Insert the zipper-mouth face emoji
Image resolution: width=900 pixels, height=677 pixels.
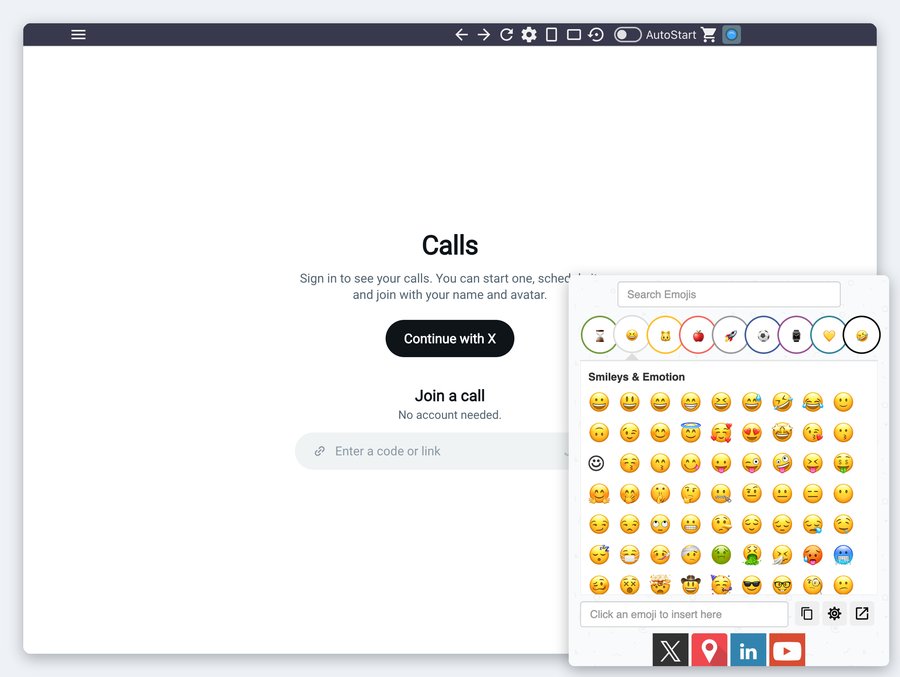tap(721, 493)
